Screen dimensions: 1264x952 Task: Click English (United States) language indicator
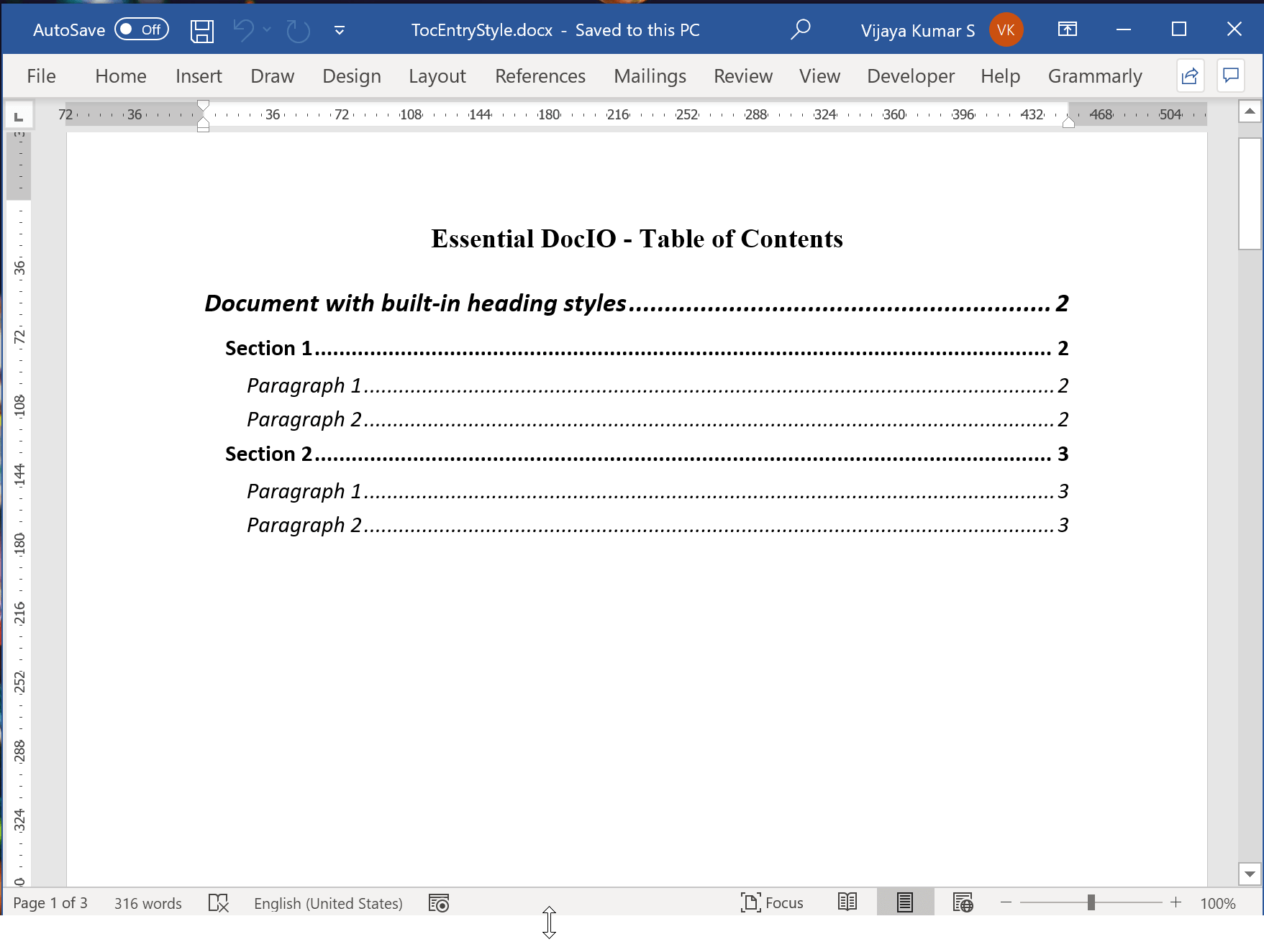[x=328, y=902]
